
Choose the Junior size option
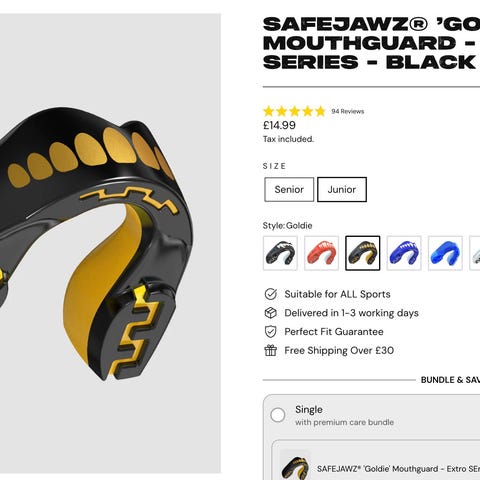342,189
